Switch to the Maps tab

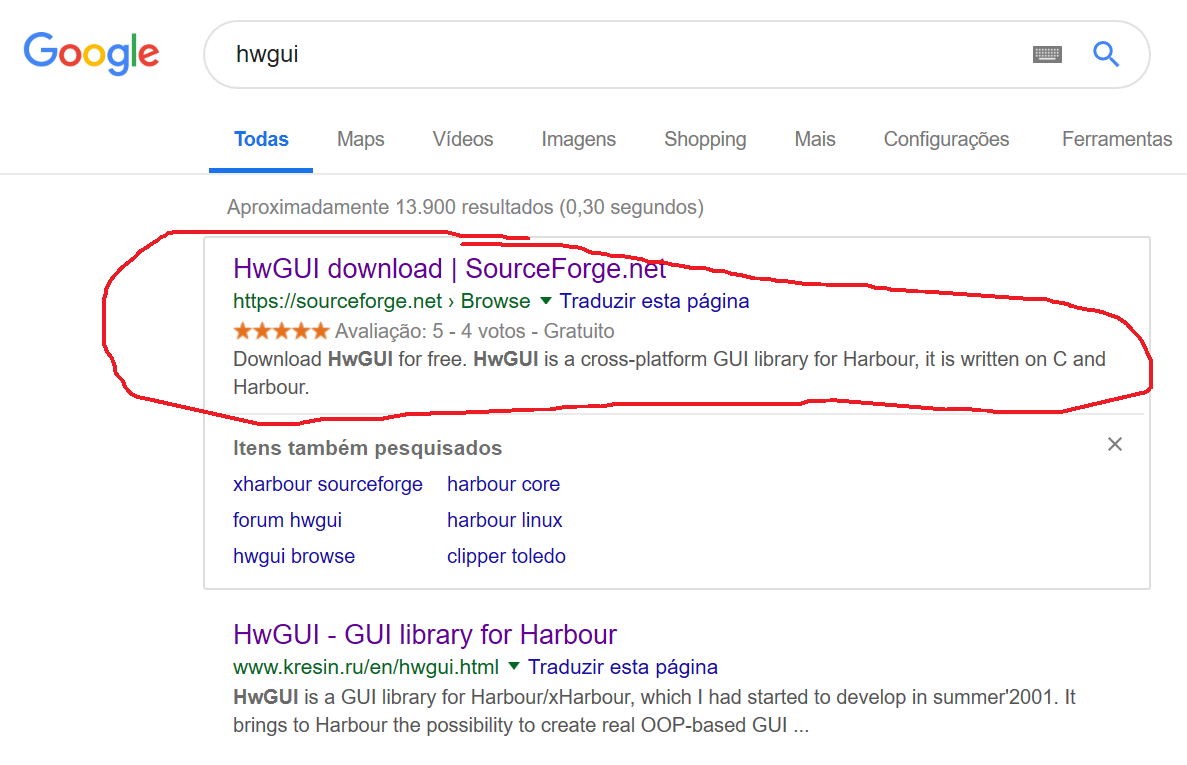pos(360,140)
